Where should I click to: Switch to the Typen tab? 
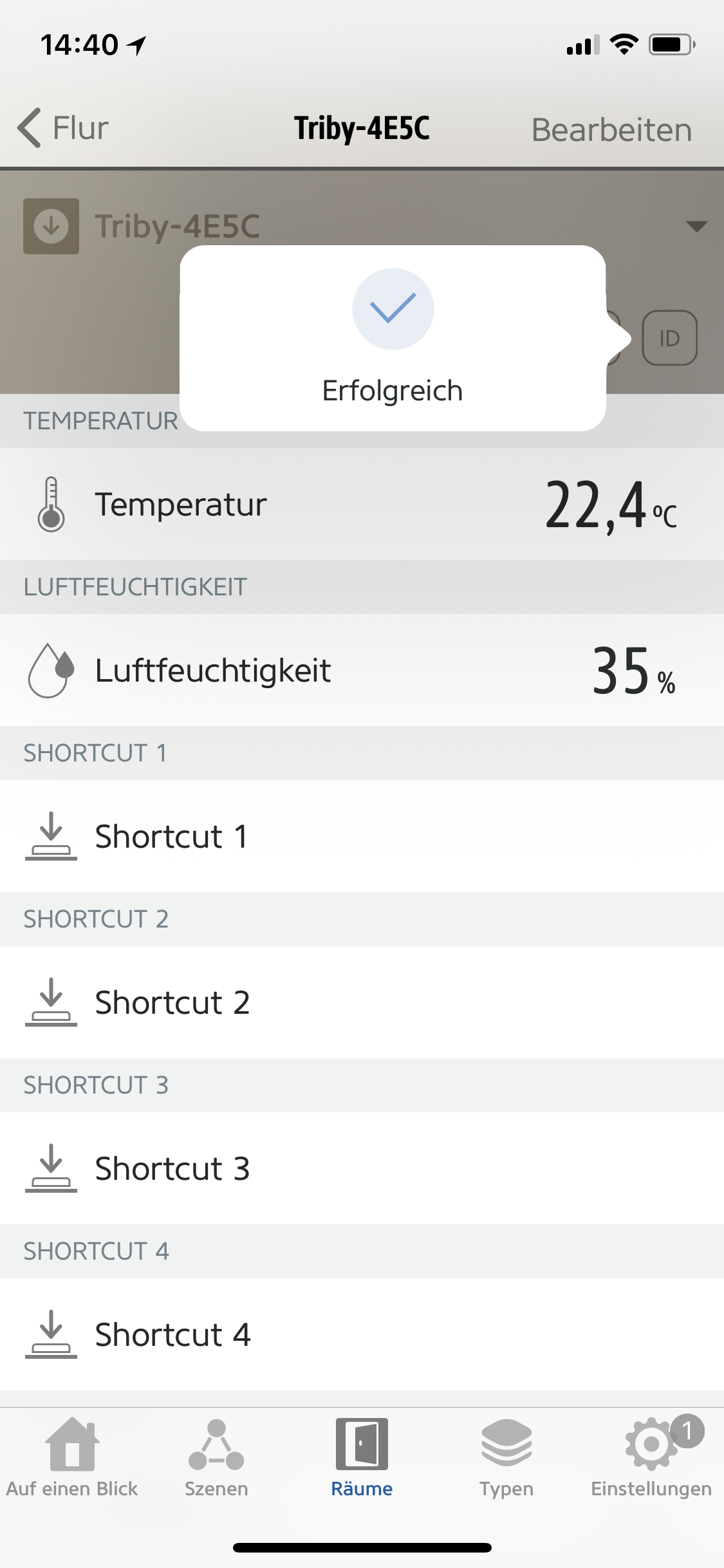coord(506,1457)
